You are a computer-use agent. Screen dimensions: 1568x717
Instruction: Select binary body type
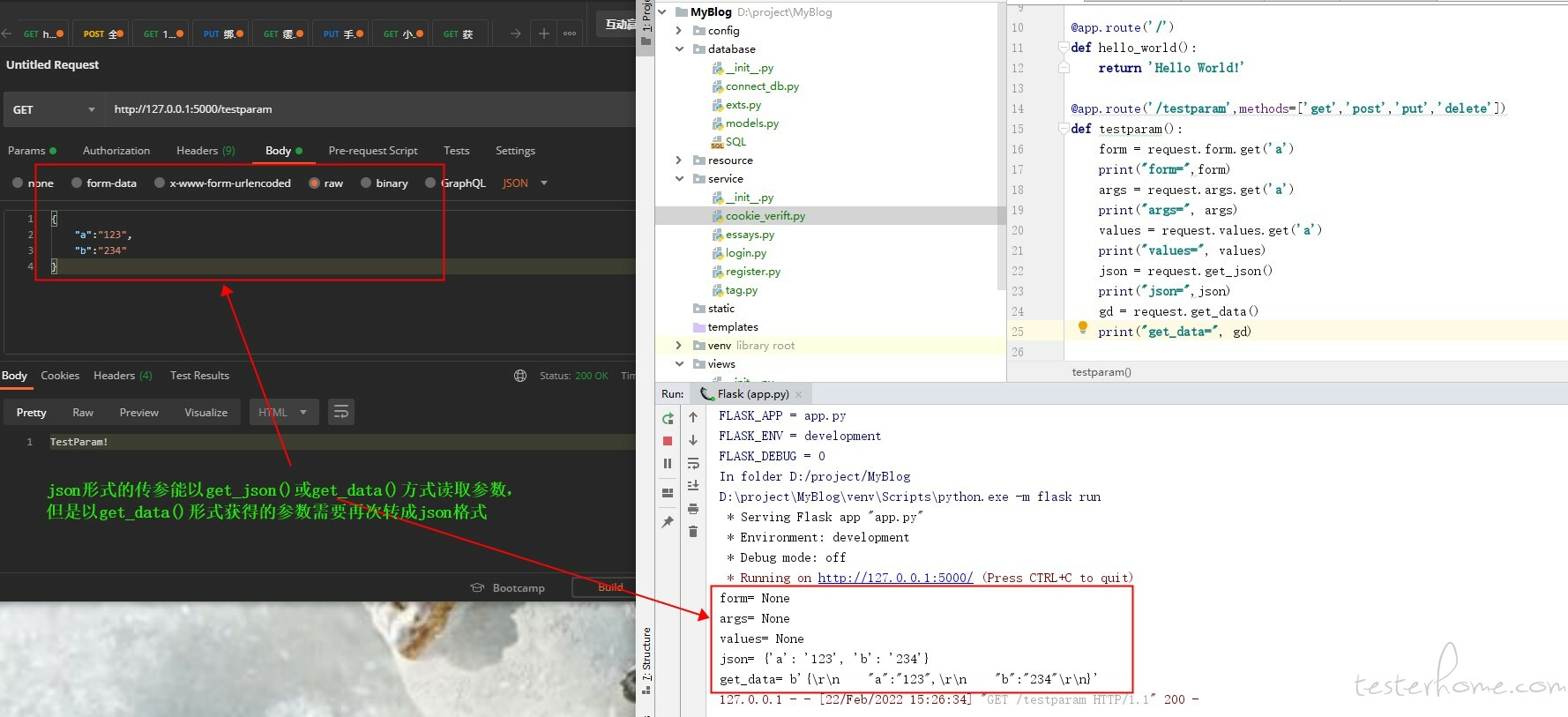pos(385,183)
